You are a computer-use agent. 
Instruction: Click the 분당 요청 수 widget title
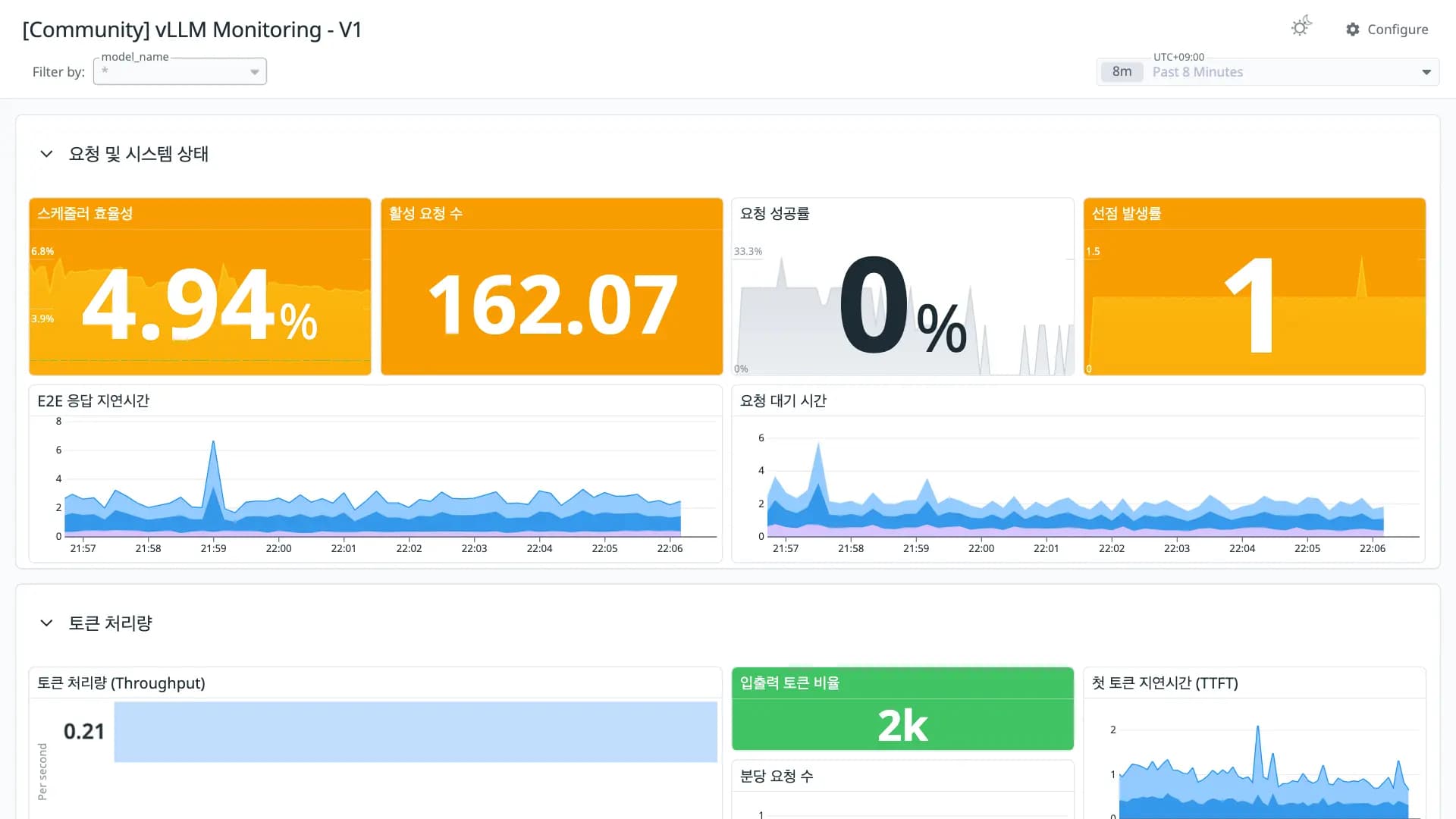click(x=777, y=777)
